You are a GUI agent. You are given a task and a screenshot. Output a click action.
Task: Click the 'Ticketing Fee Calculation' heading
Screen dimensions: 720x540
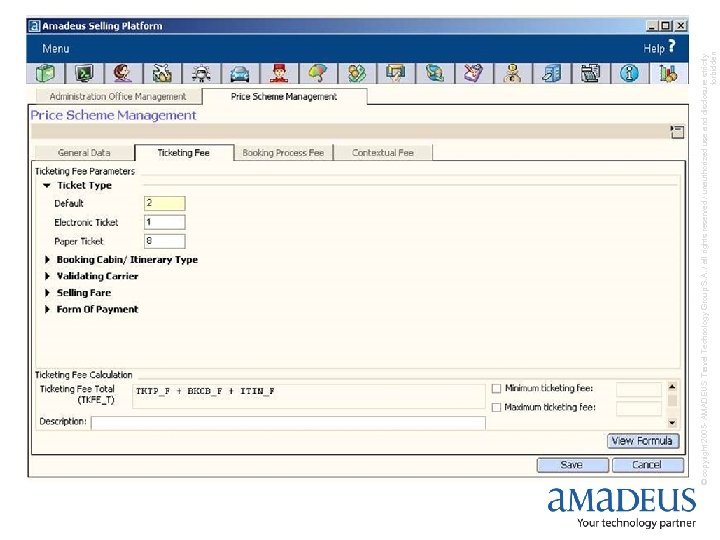84,375
